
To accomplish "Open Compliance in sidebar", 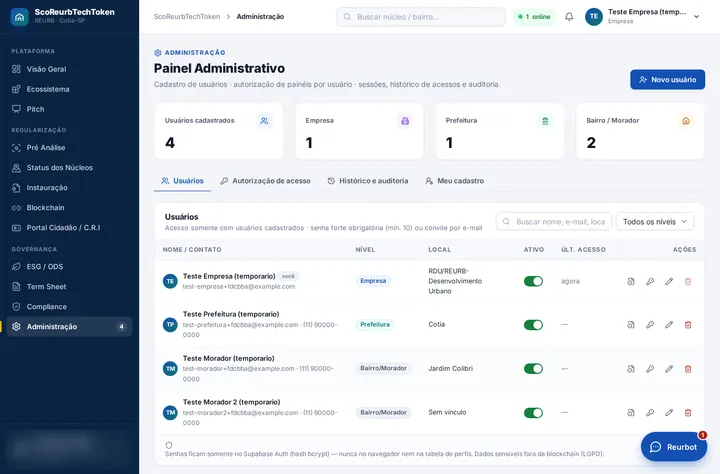I will [69, 306].
